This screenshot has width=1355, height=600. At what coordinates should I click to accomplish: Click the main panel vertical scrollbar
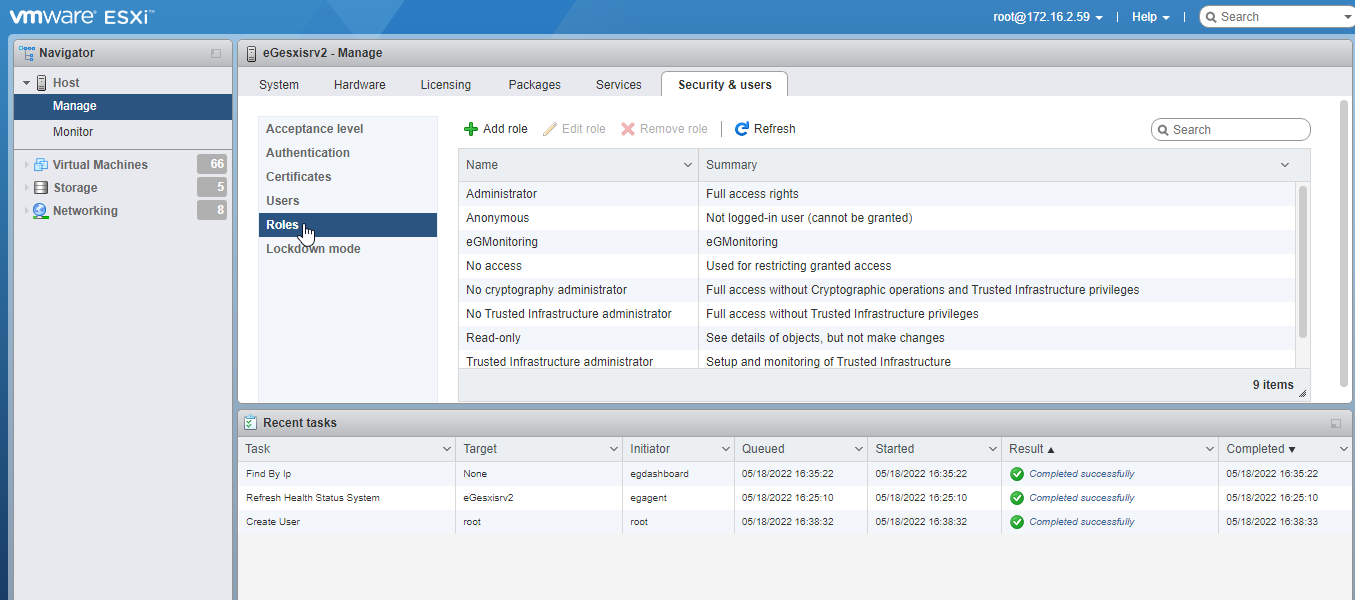point(1343,245)
